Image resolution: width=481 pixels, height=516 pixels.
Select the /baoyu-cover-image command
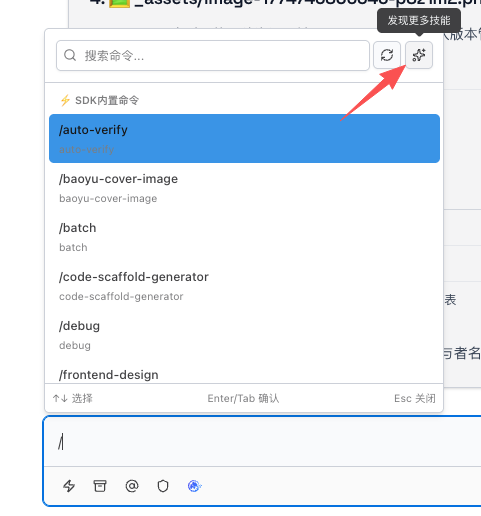point(244,188)
